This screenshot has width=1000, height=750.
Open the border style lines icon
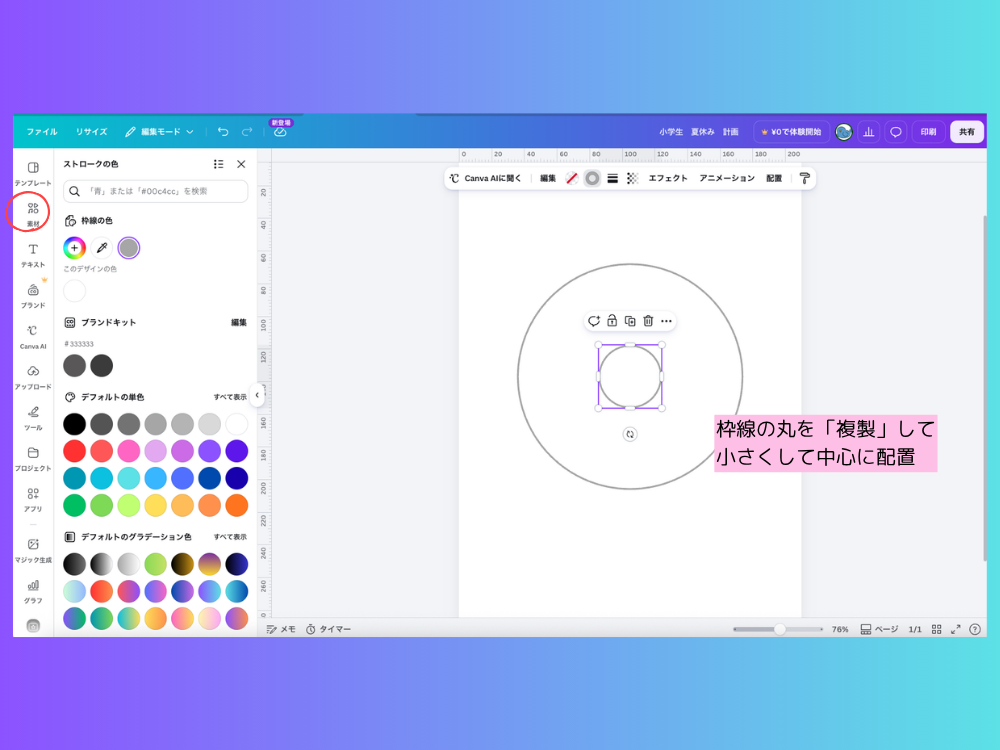(x=612, y=179)
